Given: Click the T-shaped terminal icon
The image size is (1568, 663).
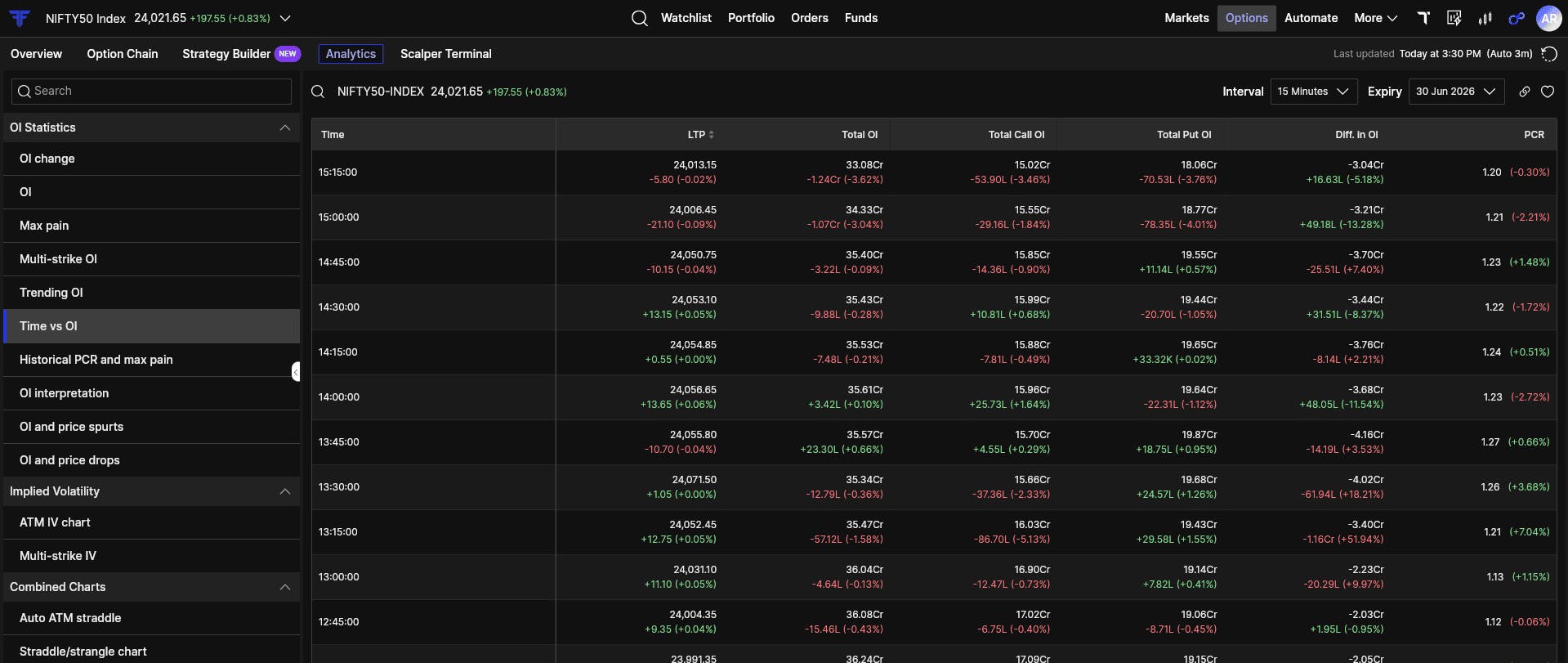Looking at the screenshot, I should coord(1423,18).
